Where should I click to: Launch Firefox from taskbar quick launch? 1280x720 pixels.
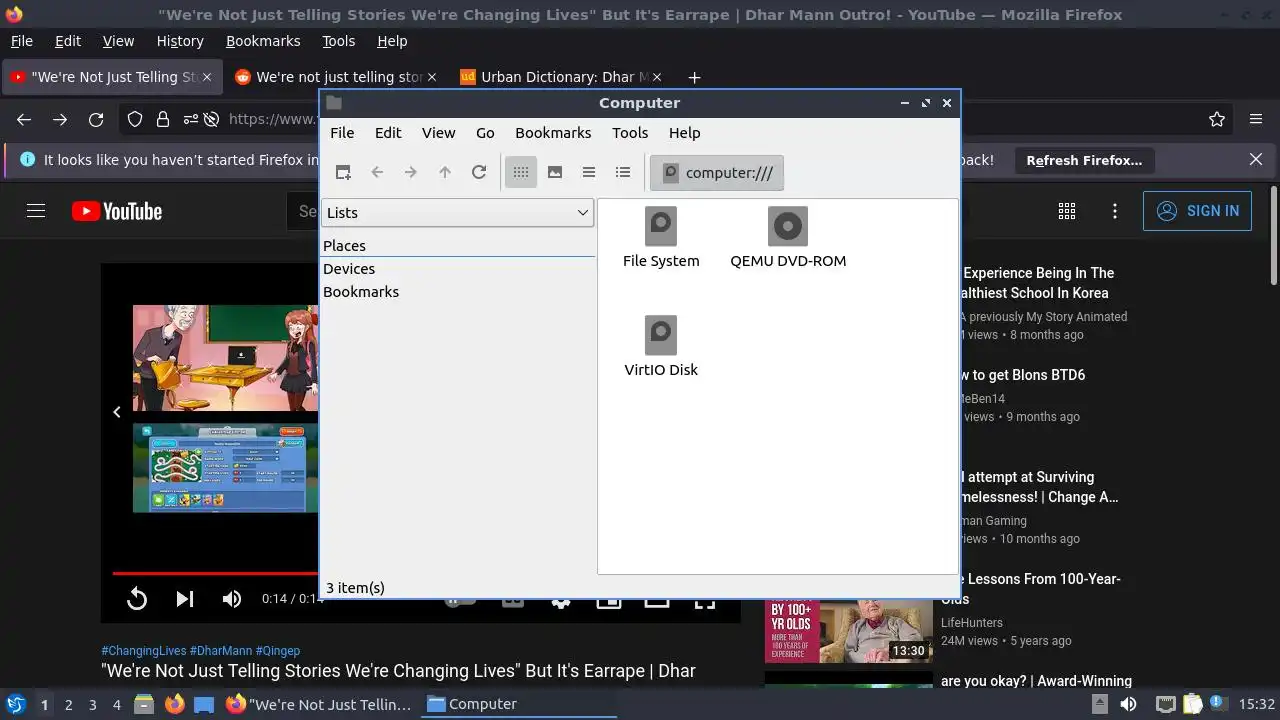tap(175, 704)
